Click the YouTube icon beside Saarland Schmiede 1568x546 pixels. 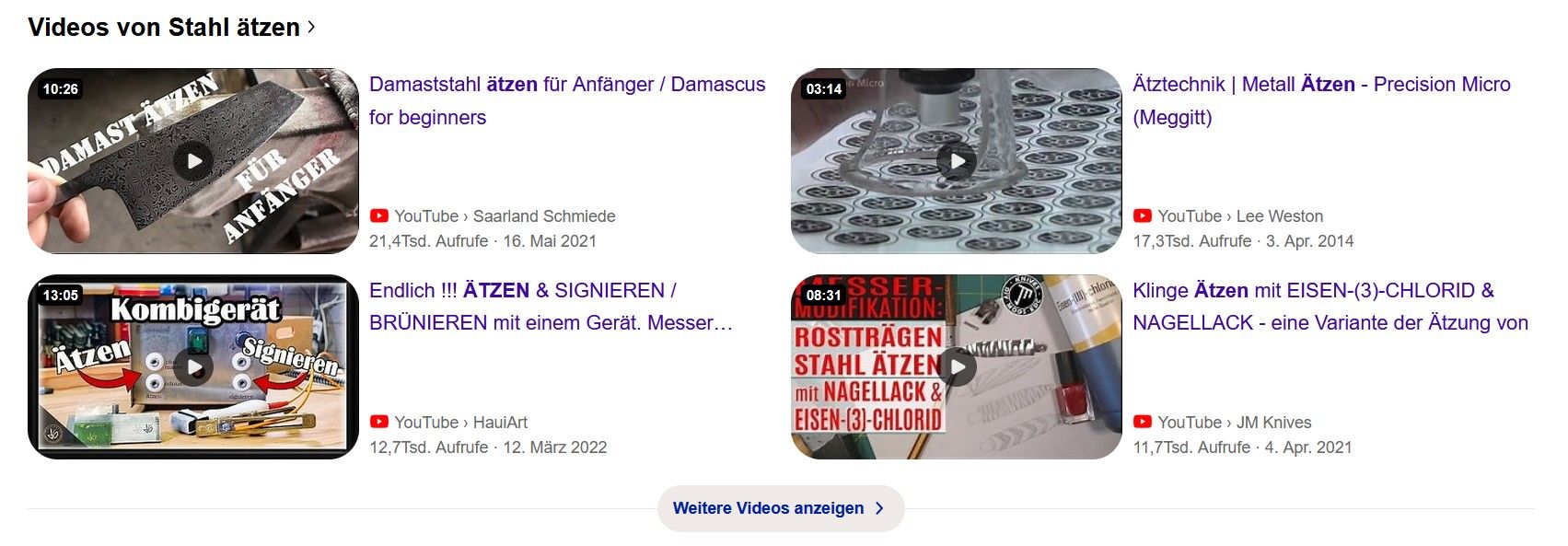click(379, 216)
